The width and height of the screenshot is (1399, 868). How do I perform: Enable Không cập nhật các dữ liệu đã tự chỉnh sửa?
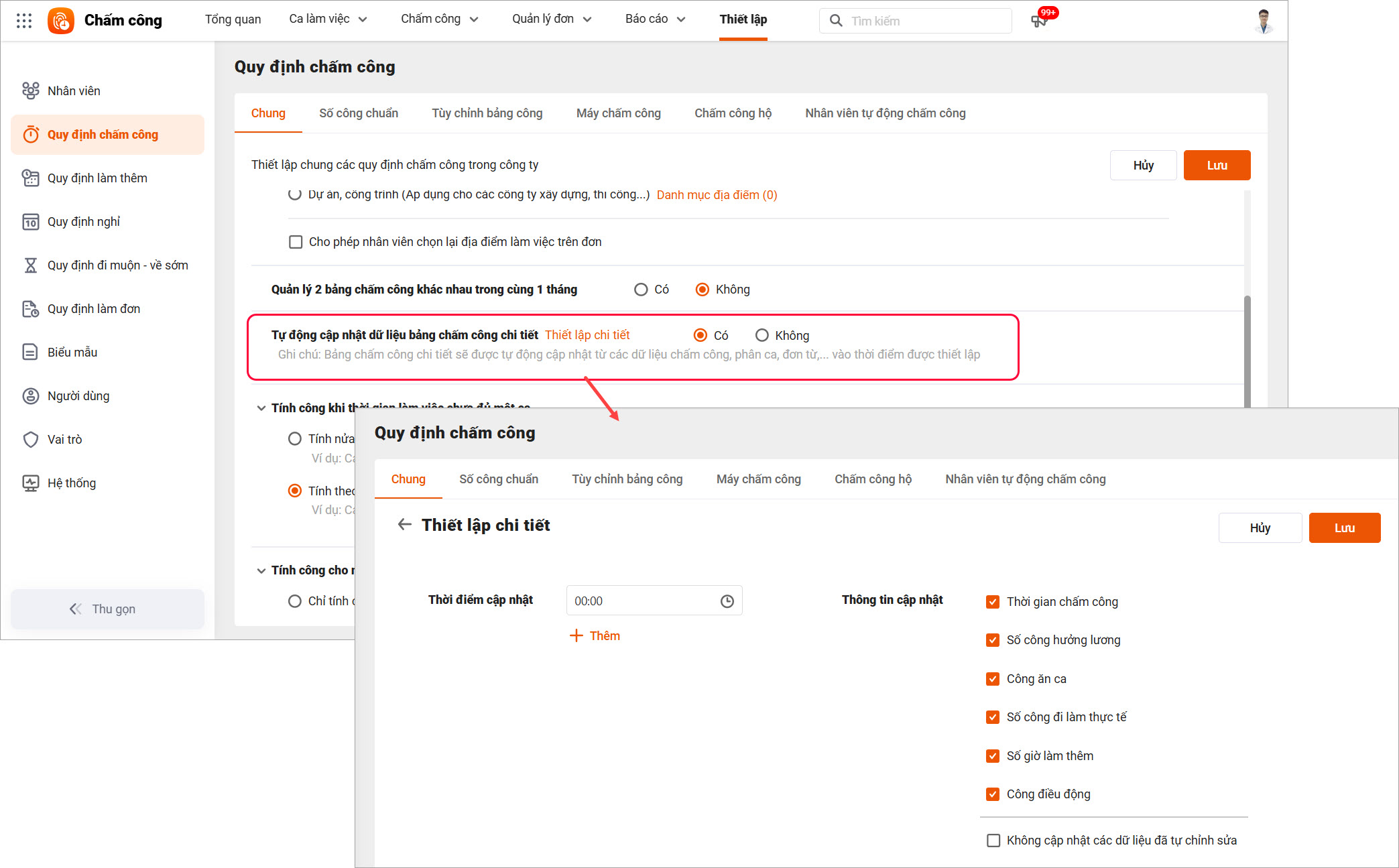tap(993, 841)
